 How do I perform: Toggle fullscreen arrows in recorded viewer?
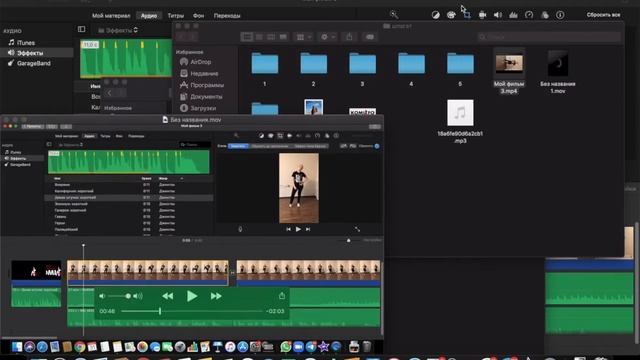pyautogui.click(x=357, y=229)
